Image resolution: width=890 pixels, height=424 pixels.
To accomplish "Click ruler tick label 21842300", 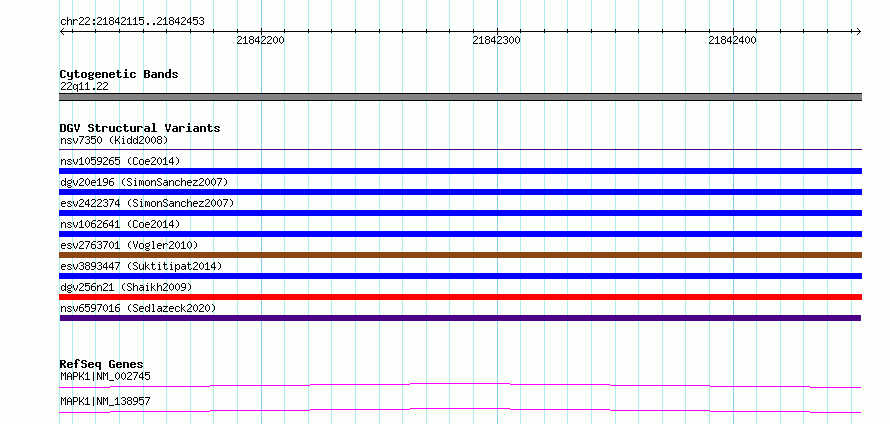I will click(x=497, y=40).
